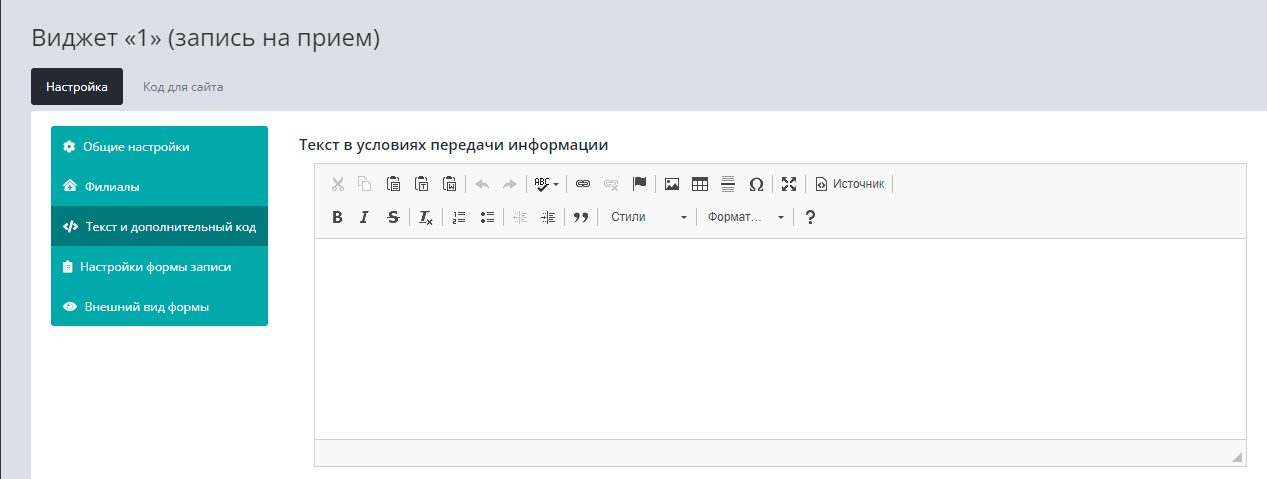
Task: Go to Настройки формы записи section
Action: coord(156,267)
